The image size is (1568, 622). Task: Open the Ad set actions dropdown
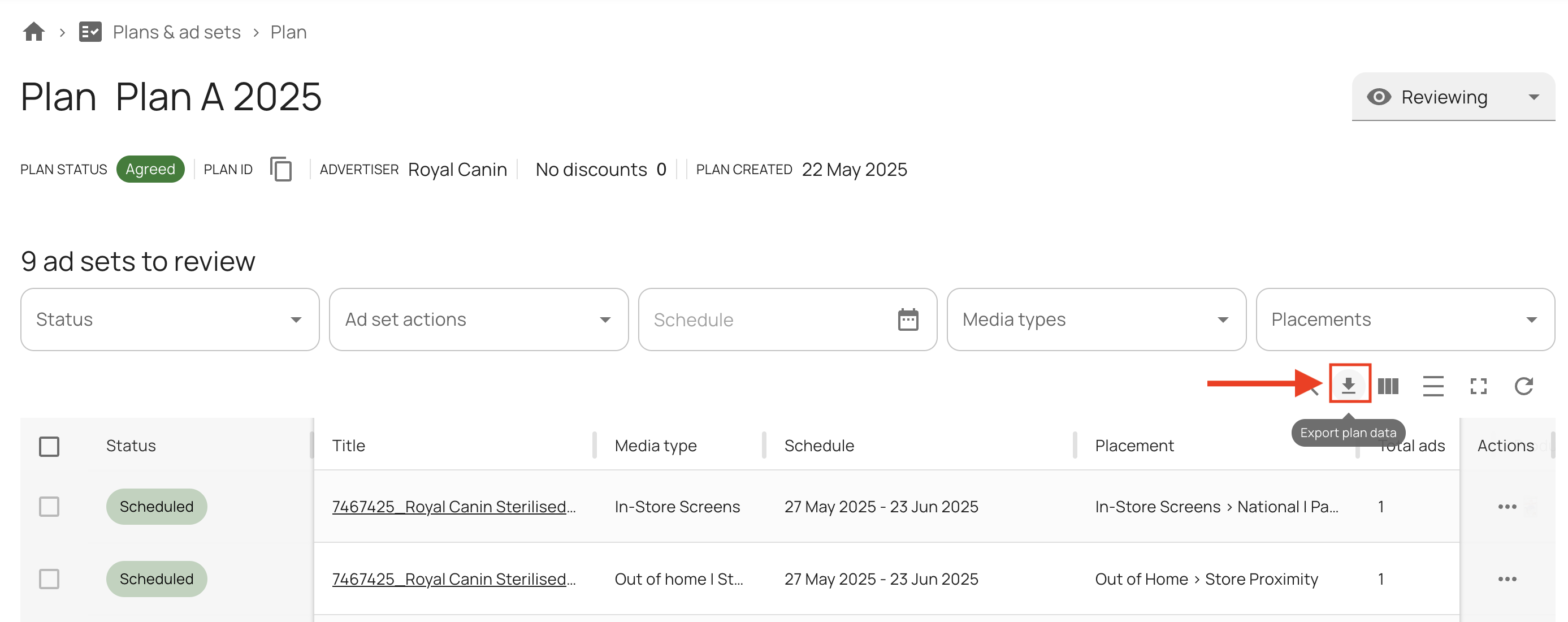[x=478, y=319]
